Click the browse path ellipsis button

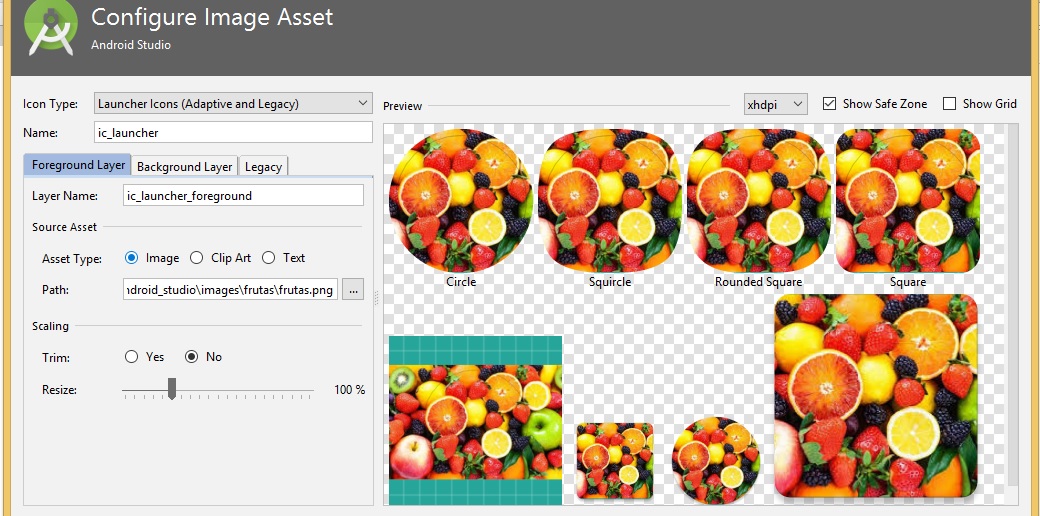point(353,289)
